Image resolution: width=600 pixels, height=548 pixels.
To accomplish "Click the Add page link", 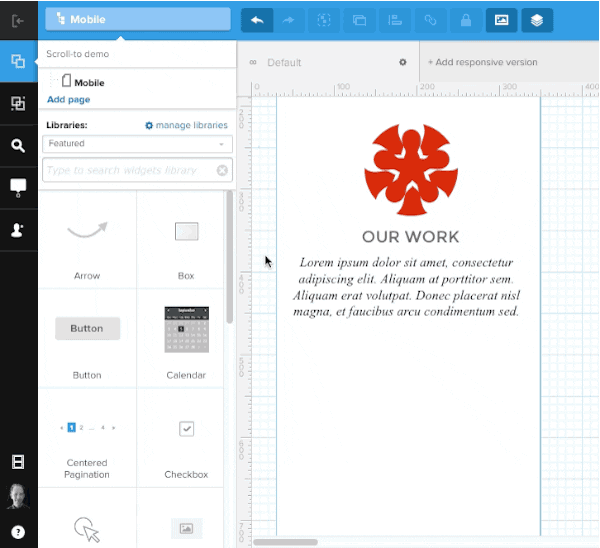I will 68,100.
